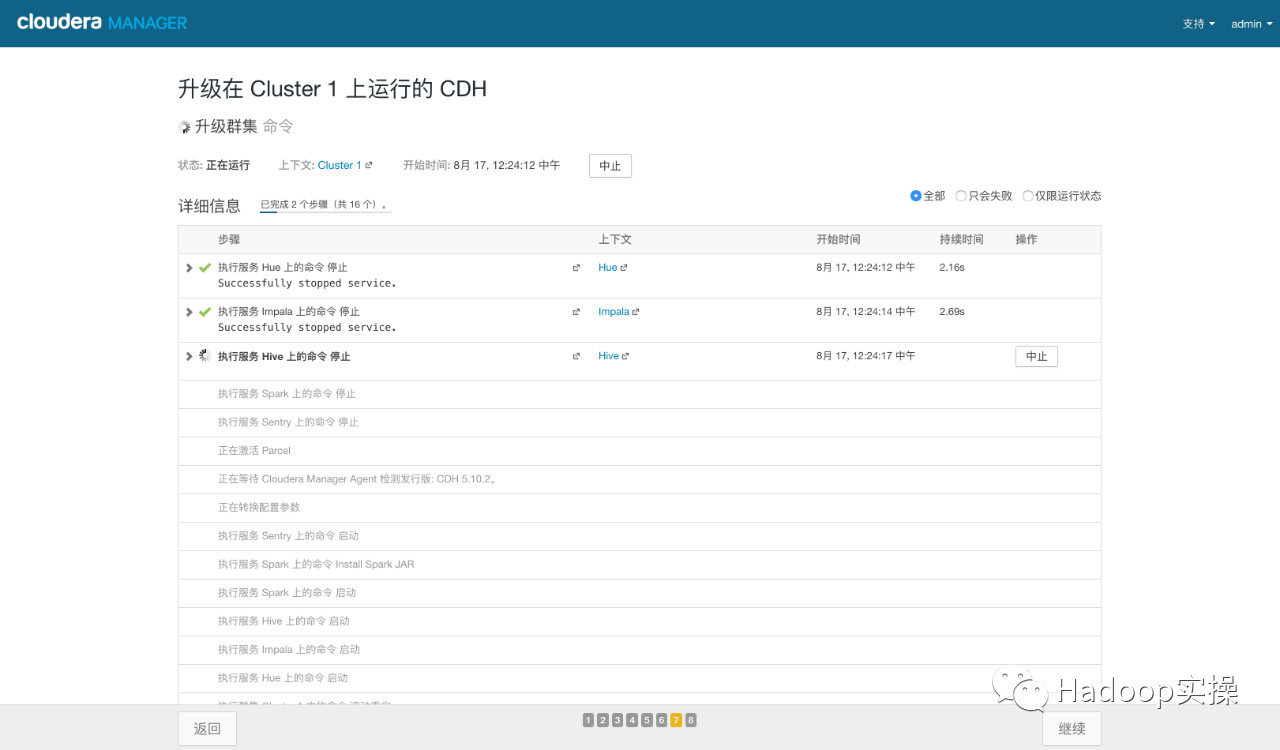The image size is (1280, 750).
Task: Open Impala stop command details popout icon
Action: (576, 312)
